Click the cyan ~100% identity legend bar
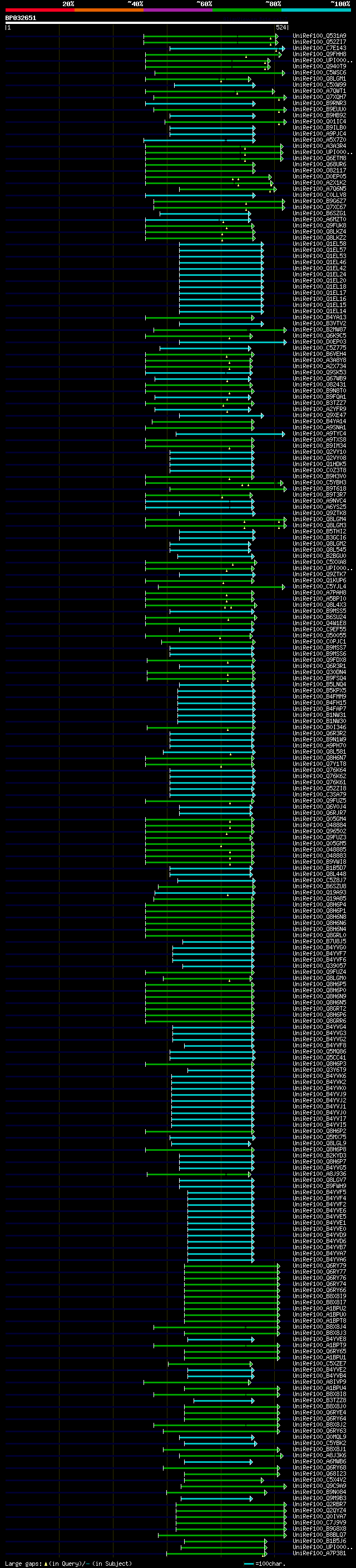 (x=316, y=10)
